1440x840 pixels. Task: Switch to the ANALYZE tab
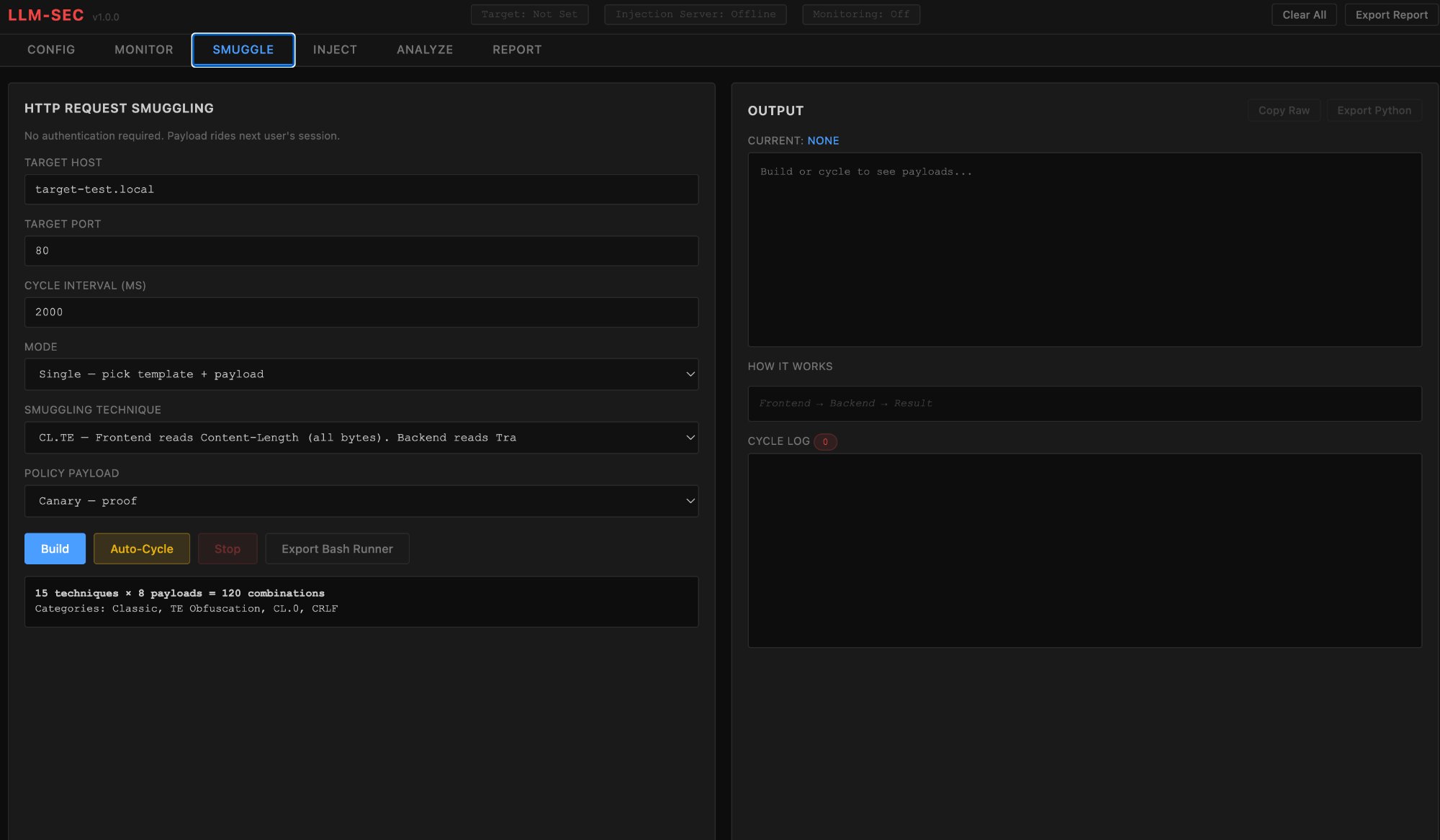424,50
